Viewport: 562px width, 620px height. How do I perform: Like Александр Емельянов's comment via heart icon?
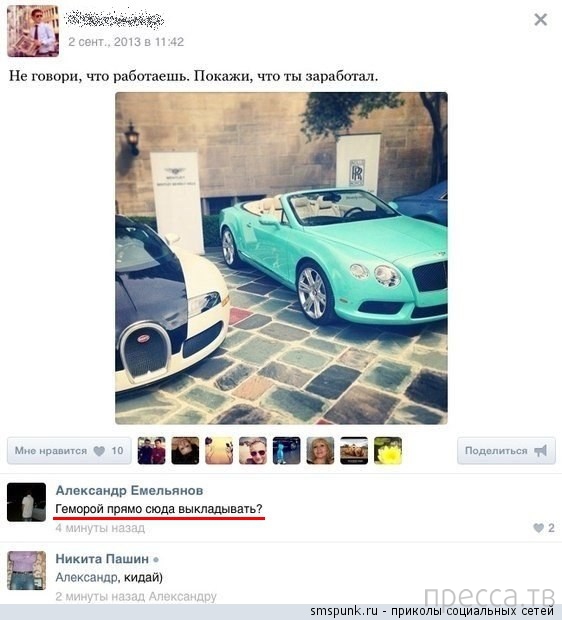pos(538,527)
